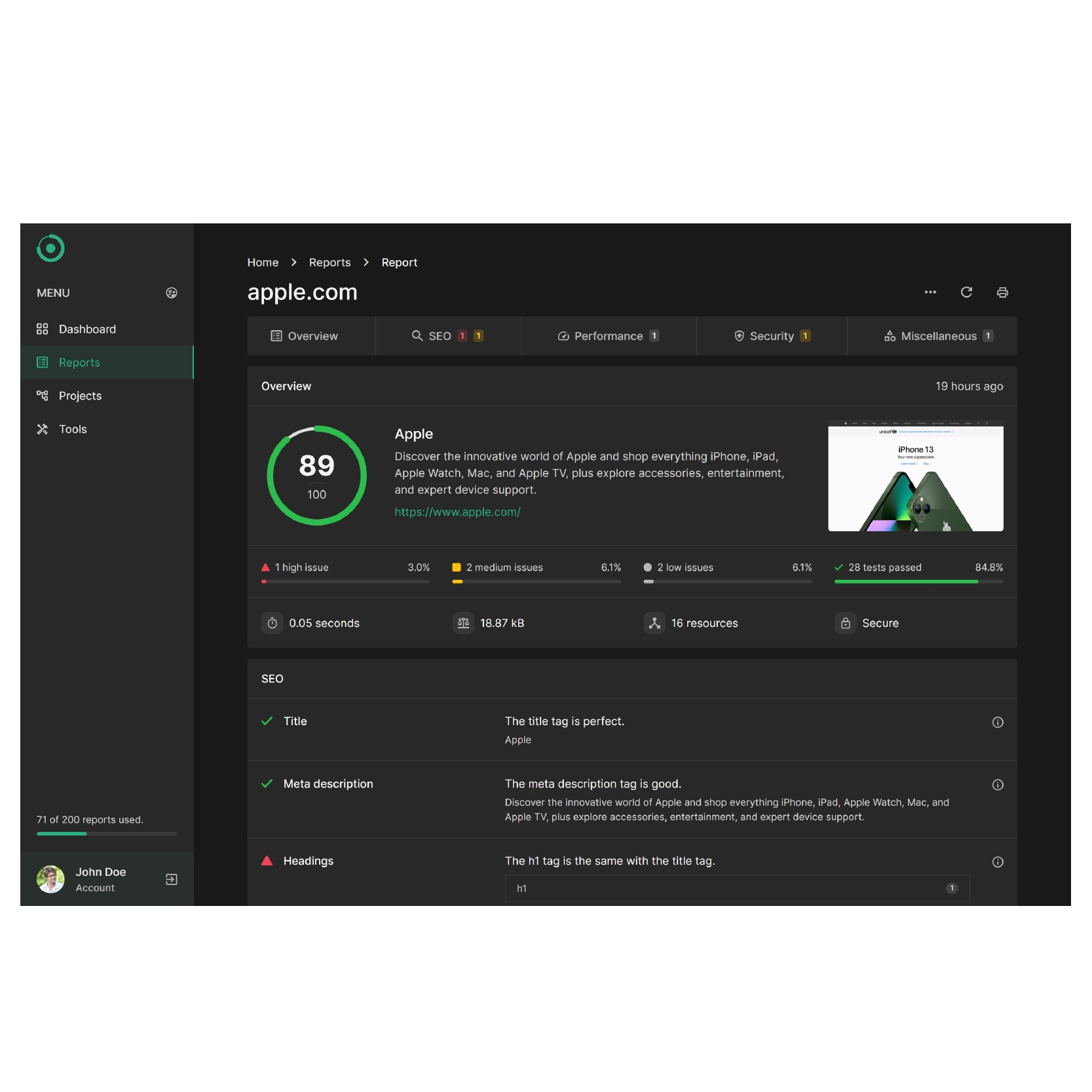This screenshot has width=1092, height=1092.
Task: Click the yellow medium issues square icon
Action: pyautogui.click(x=457, y=567)
